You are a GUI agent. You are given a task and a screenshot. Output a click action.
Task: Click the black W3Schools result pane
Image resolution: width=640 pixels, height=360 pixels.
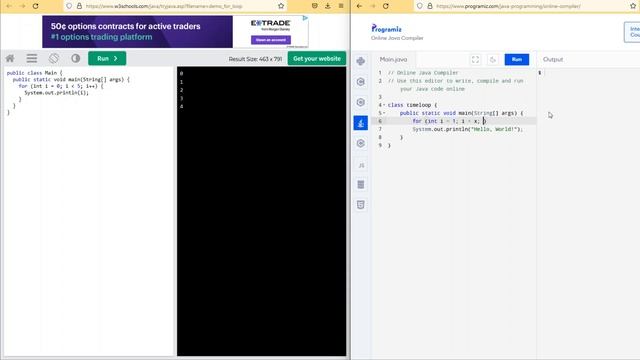point(261,211)
